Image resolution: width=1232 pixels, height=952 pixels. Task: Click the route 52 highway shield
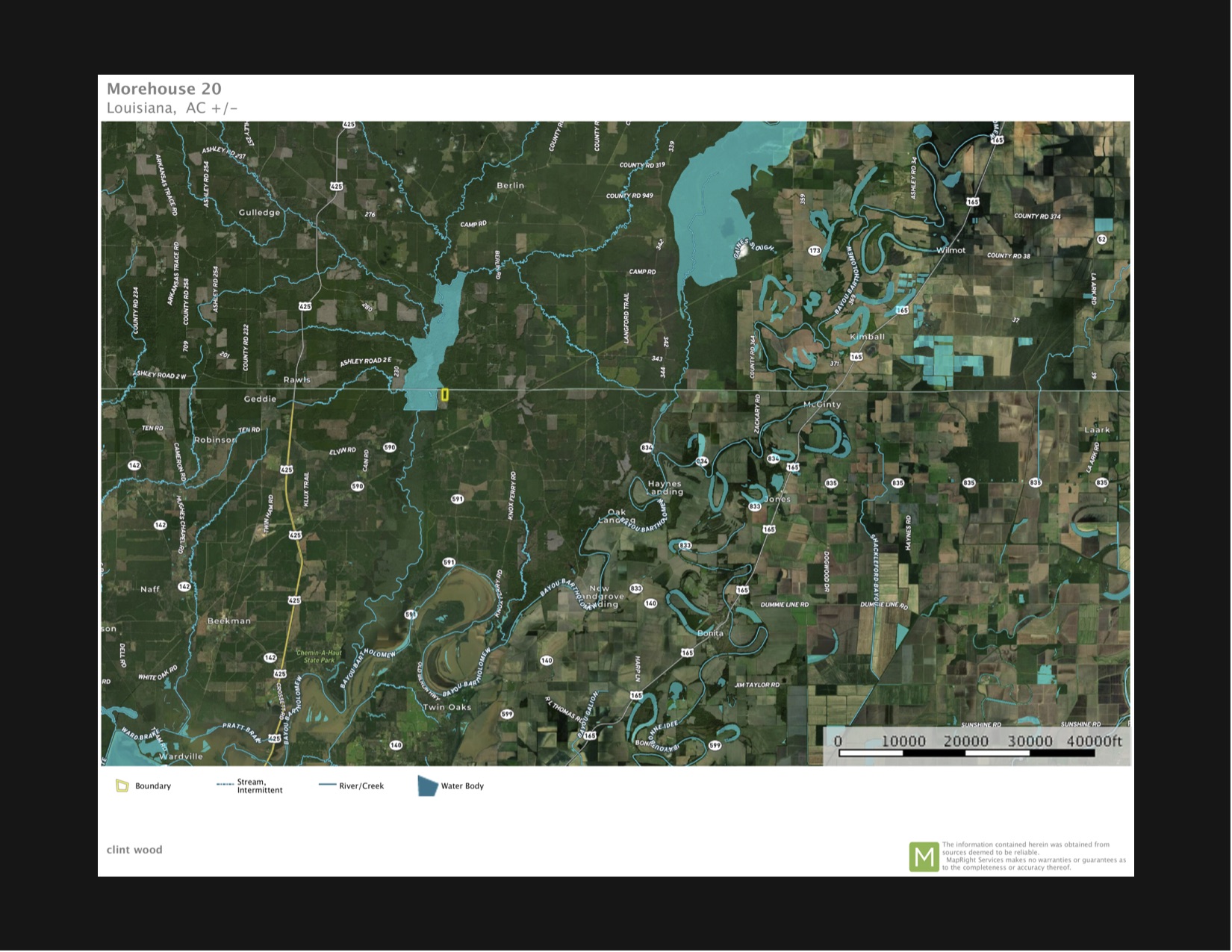click(x=1102, y=239)
